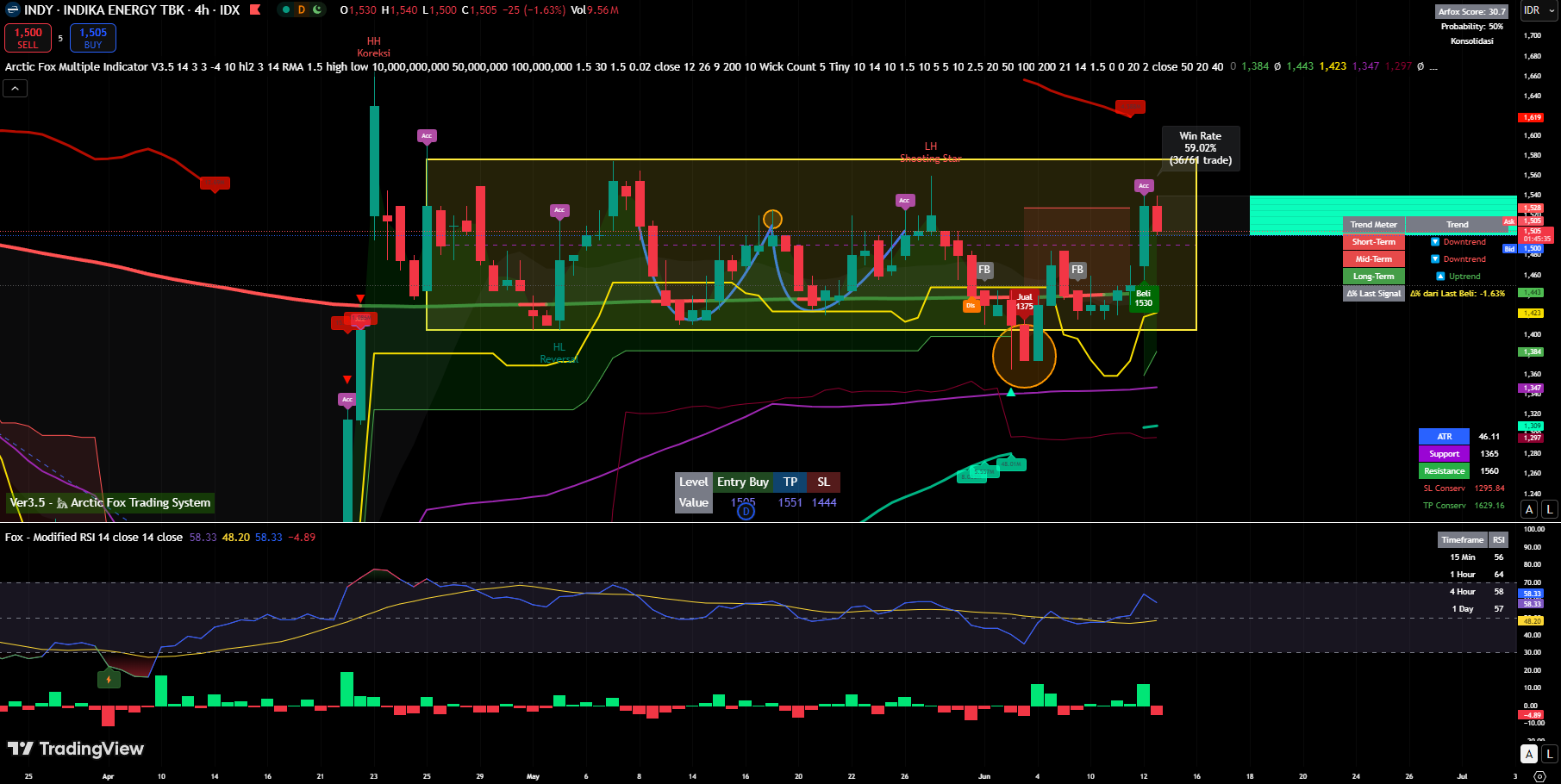Click the Arfox Score: 30.7 label
Screen dimensions: 1561x784
1472,11
